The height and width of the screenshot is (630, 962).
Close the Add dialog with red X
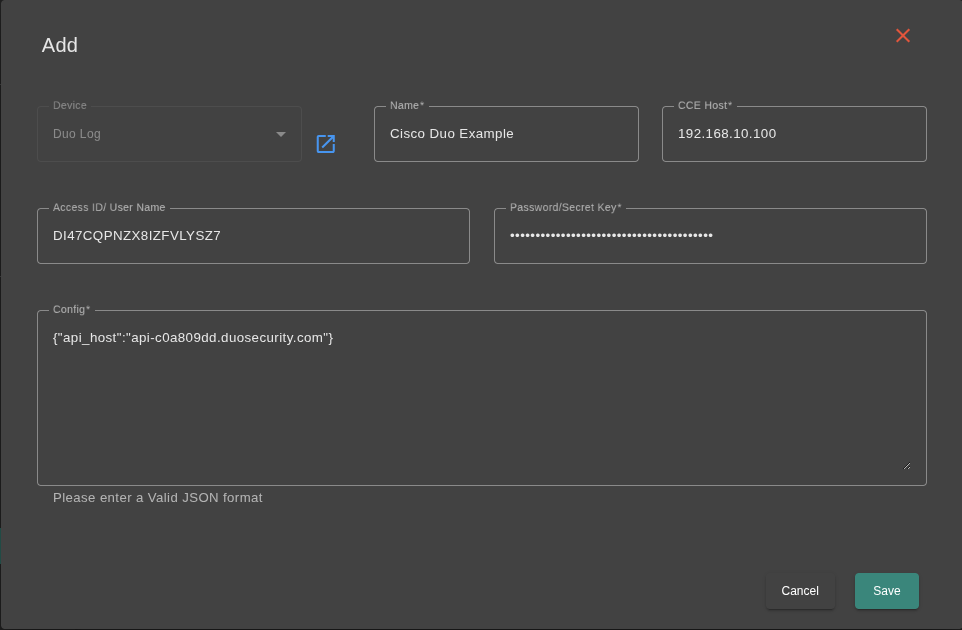[x=902, y=36]
